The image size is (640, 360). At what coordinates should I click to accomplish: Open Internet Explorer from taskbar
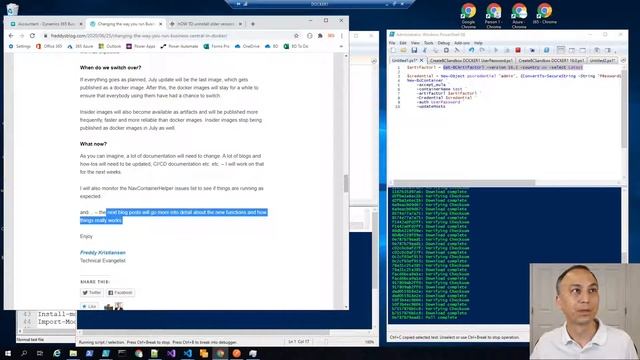57,353
